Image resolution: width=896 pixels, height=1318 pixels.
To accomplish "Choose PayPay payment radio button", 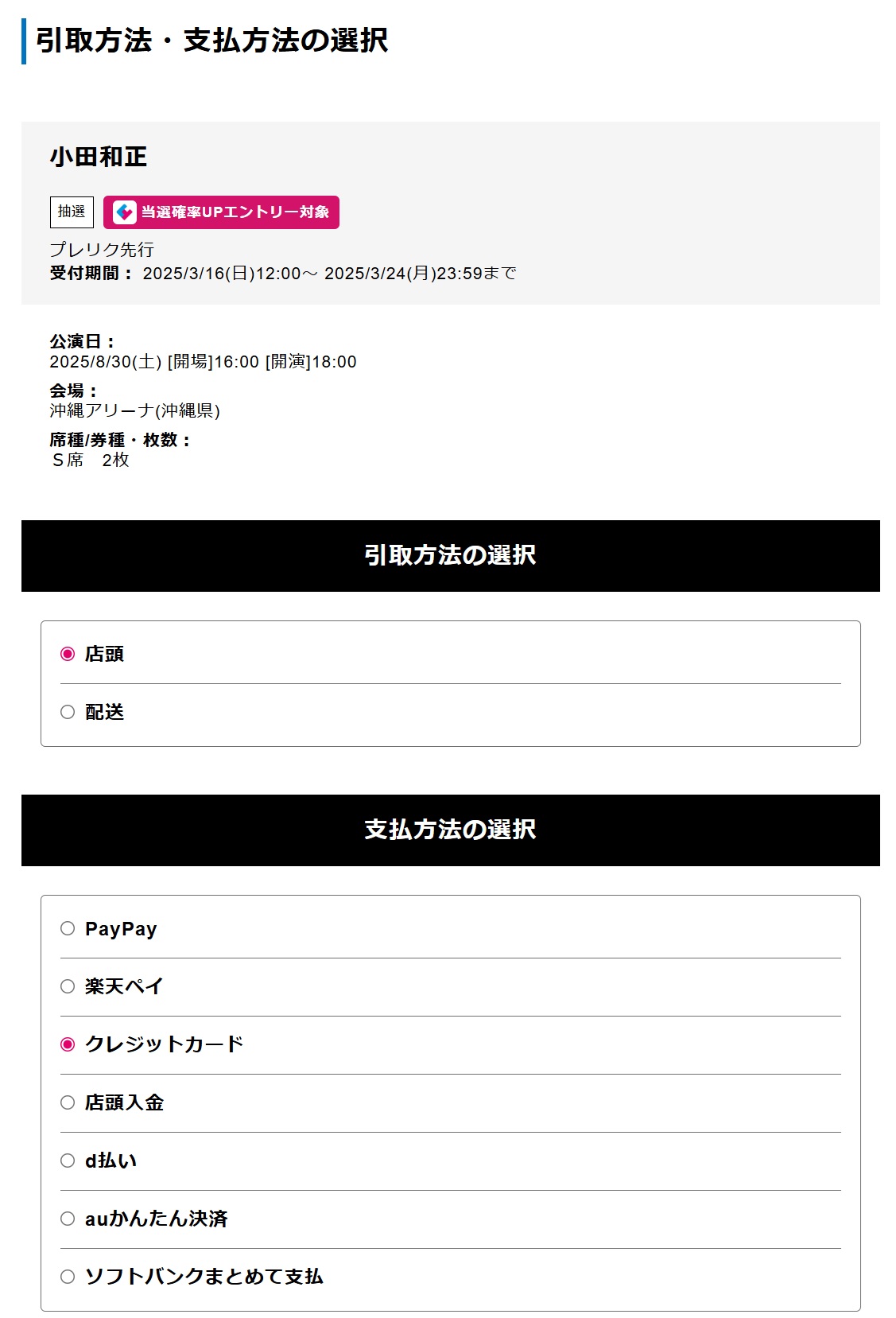I will pyautogui.click(x=68, y=928).
